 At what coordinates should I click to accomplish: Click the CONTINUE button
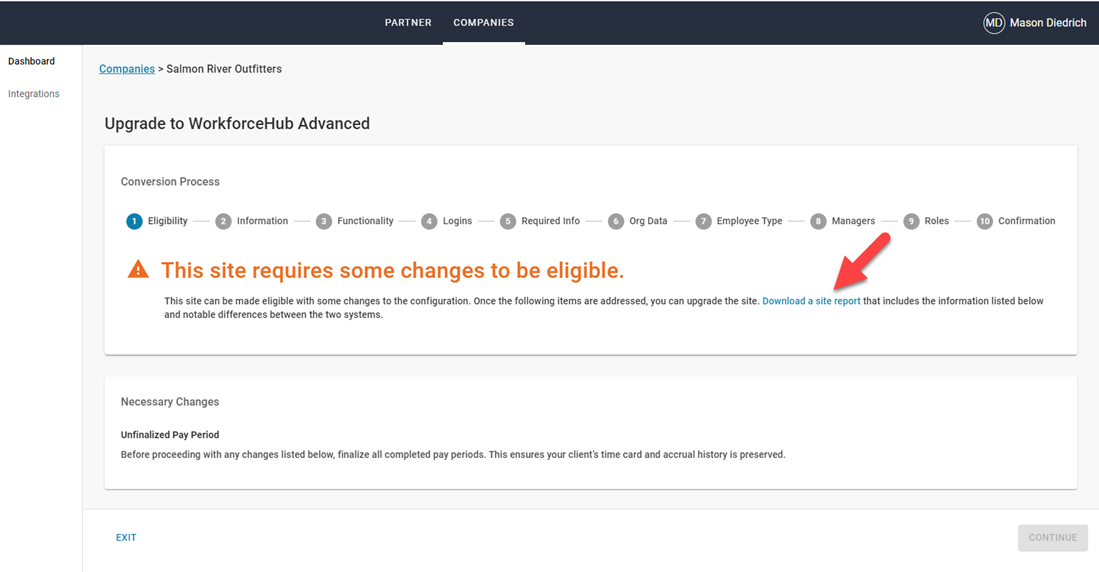click(1053, 538)
